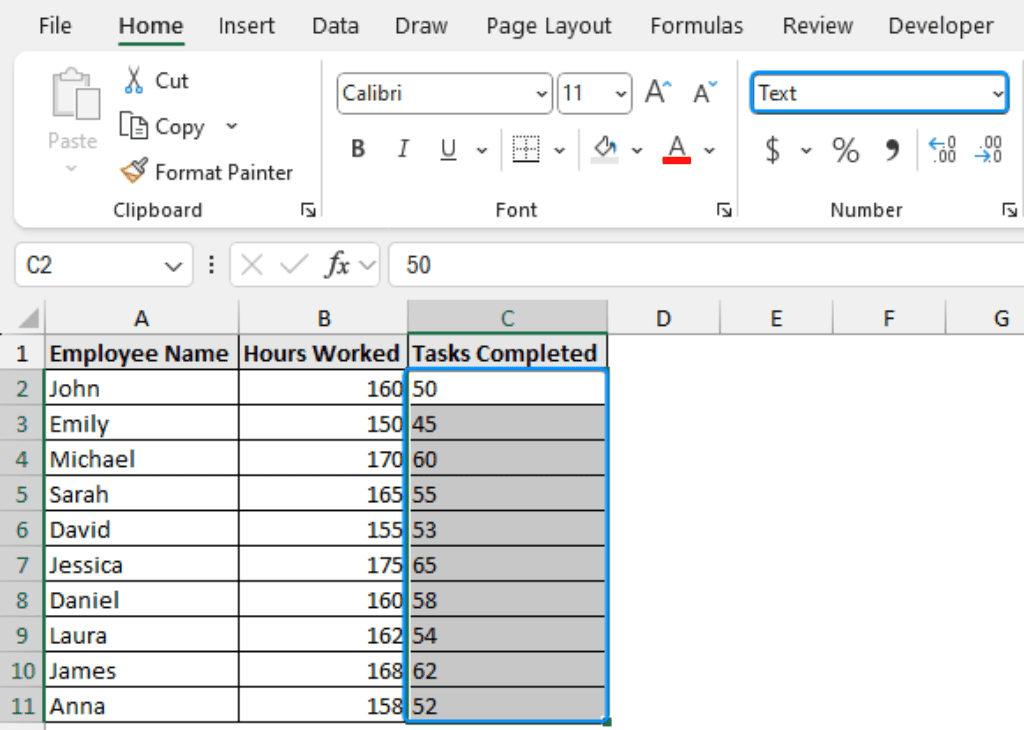
Task: Toggle Underline formatting
Action: 449,150
